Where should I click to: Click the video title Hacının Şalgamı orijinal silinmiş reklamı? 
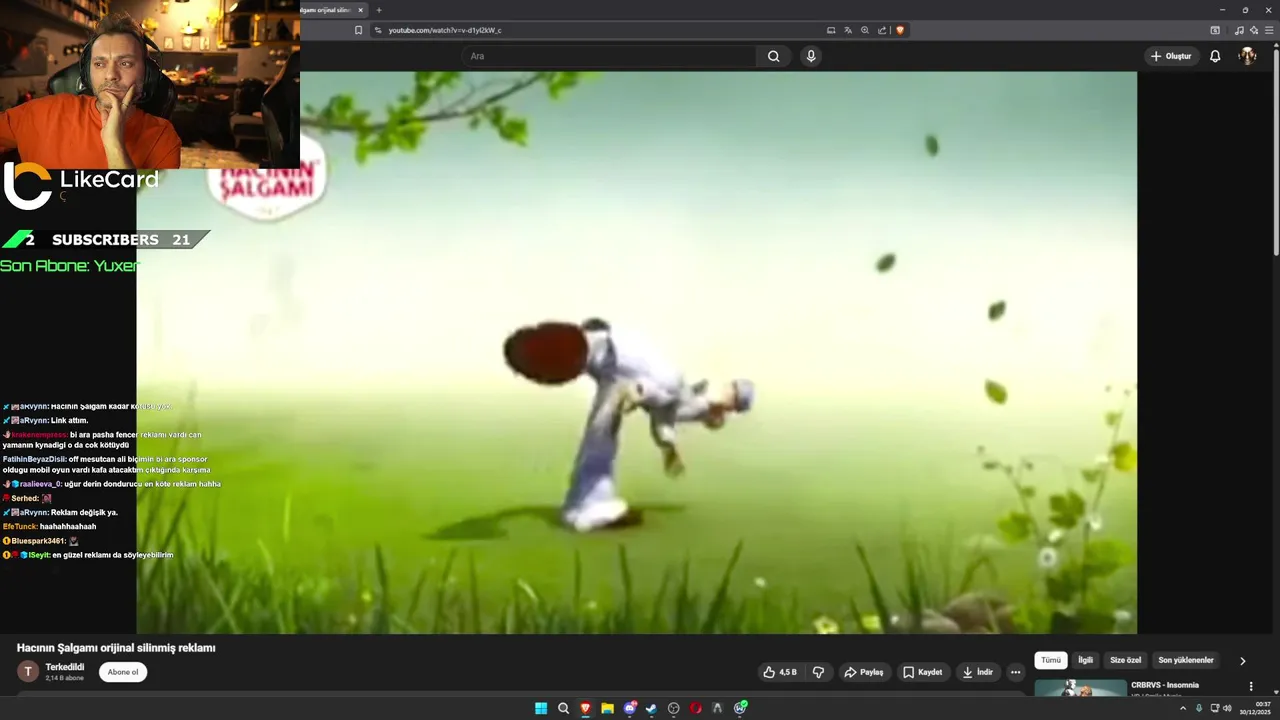tap(116, 648)
